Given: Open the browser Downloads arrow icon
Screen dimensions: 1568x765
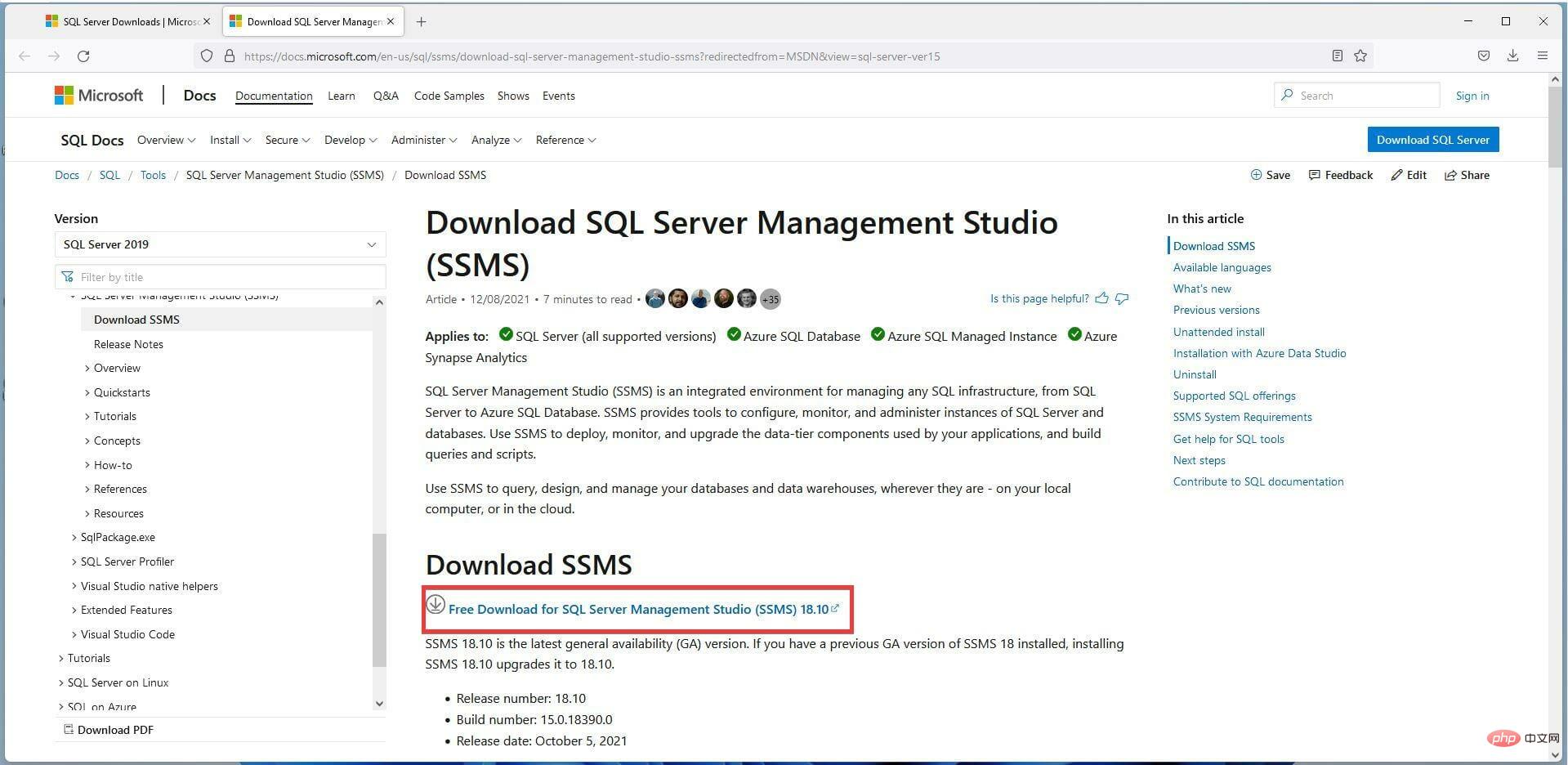Looking at the screenshot, I should [x=1513, y=56].
